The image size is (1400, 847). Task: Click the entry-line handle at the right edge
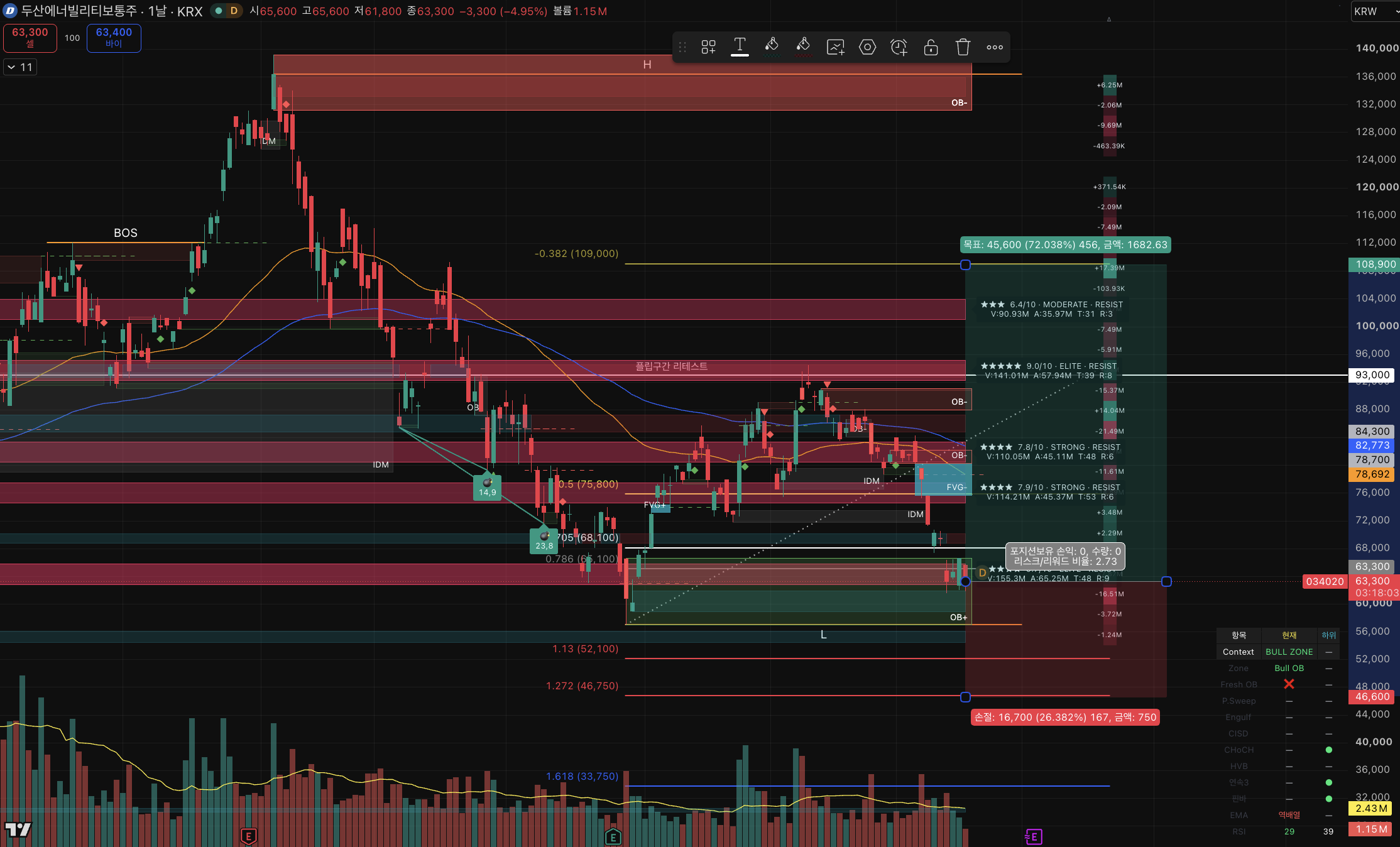pos(1166,582)
